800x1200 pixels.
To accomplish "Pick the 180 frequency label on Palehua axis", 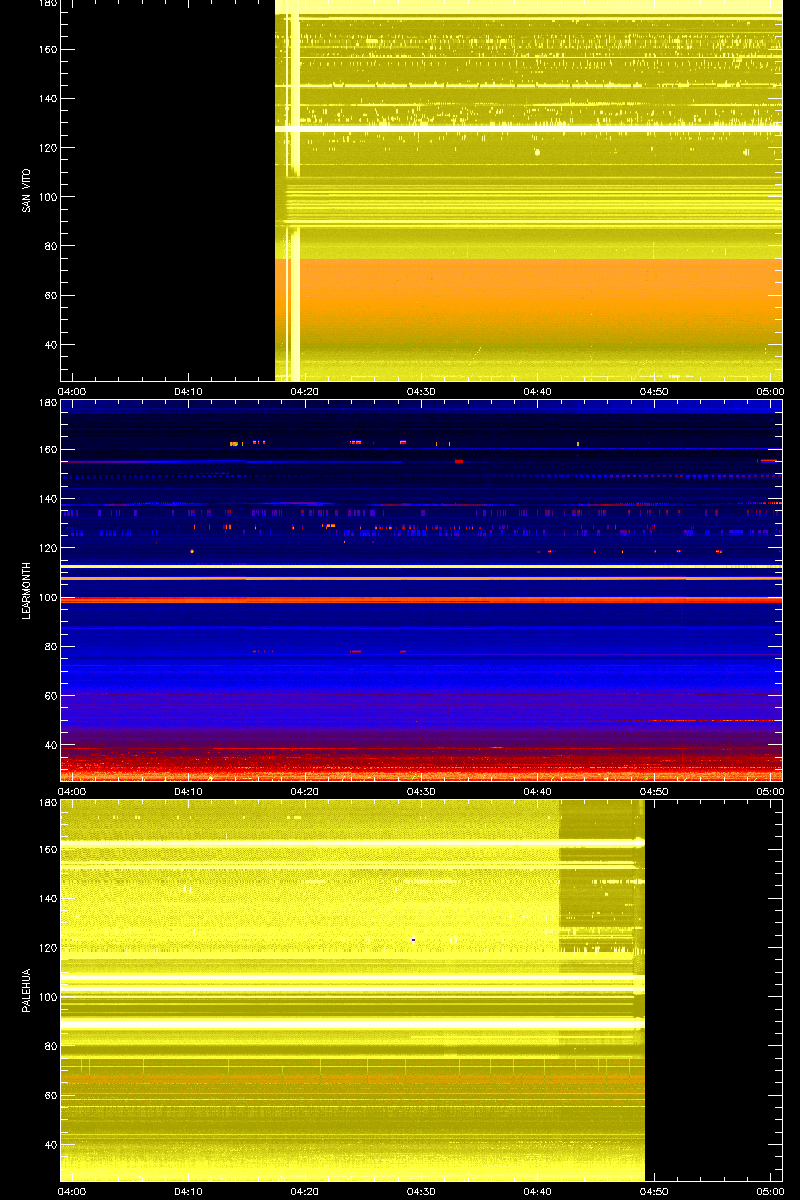I will coord(47,803).
